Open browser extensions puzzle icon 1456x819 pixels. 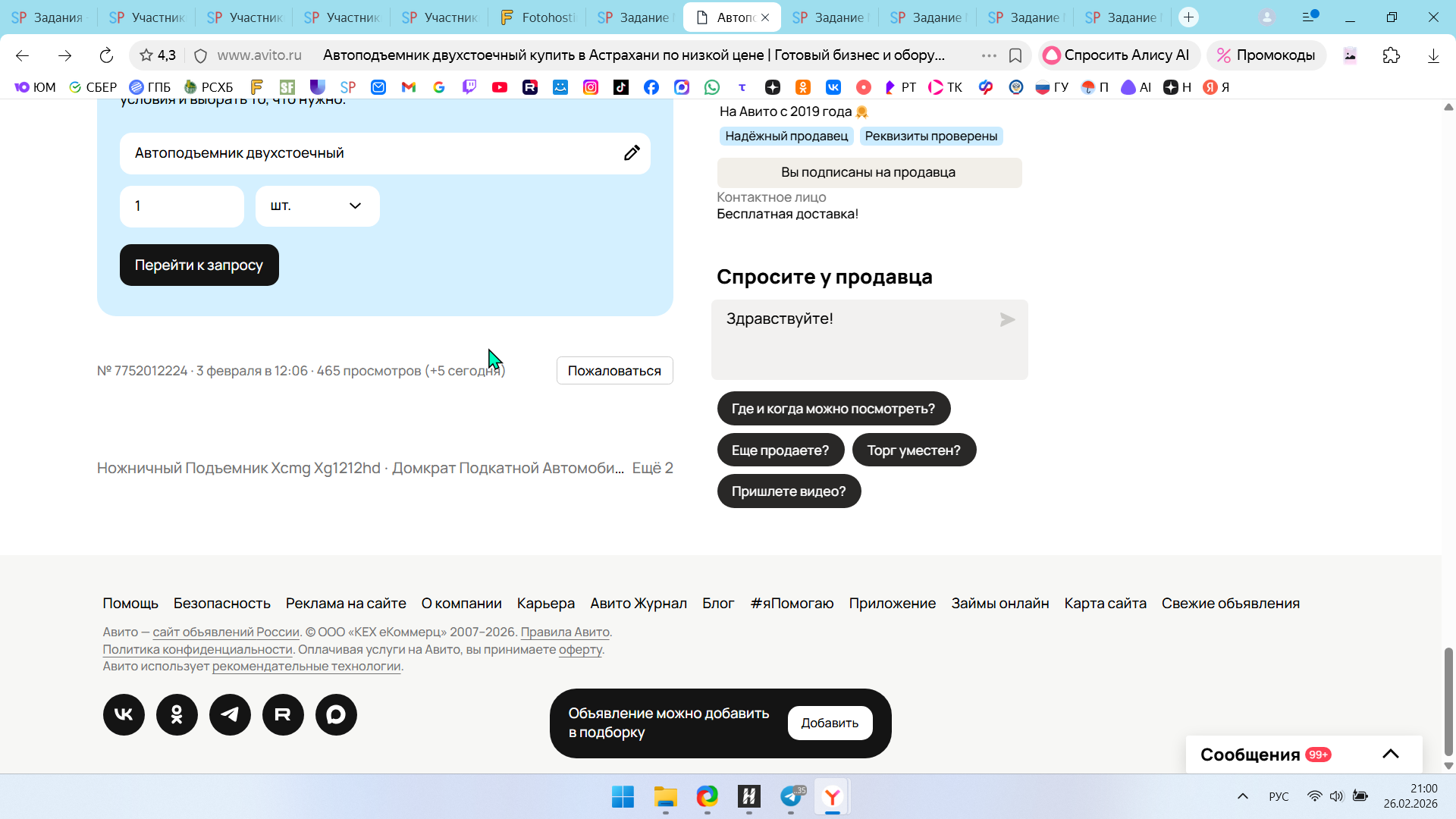1391,55
